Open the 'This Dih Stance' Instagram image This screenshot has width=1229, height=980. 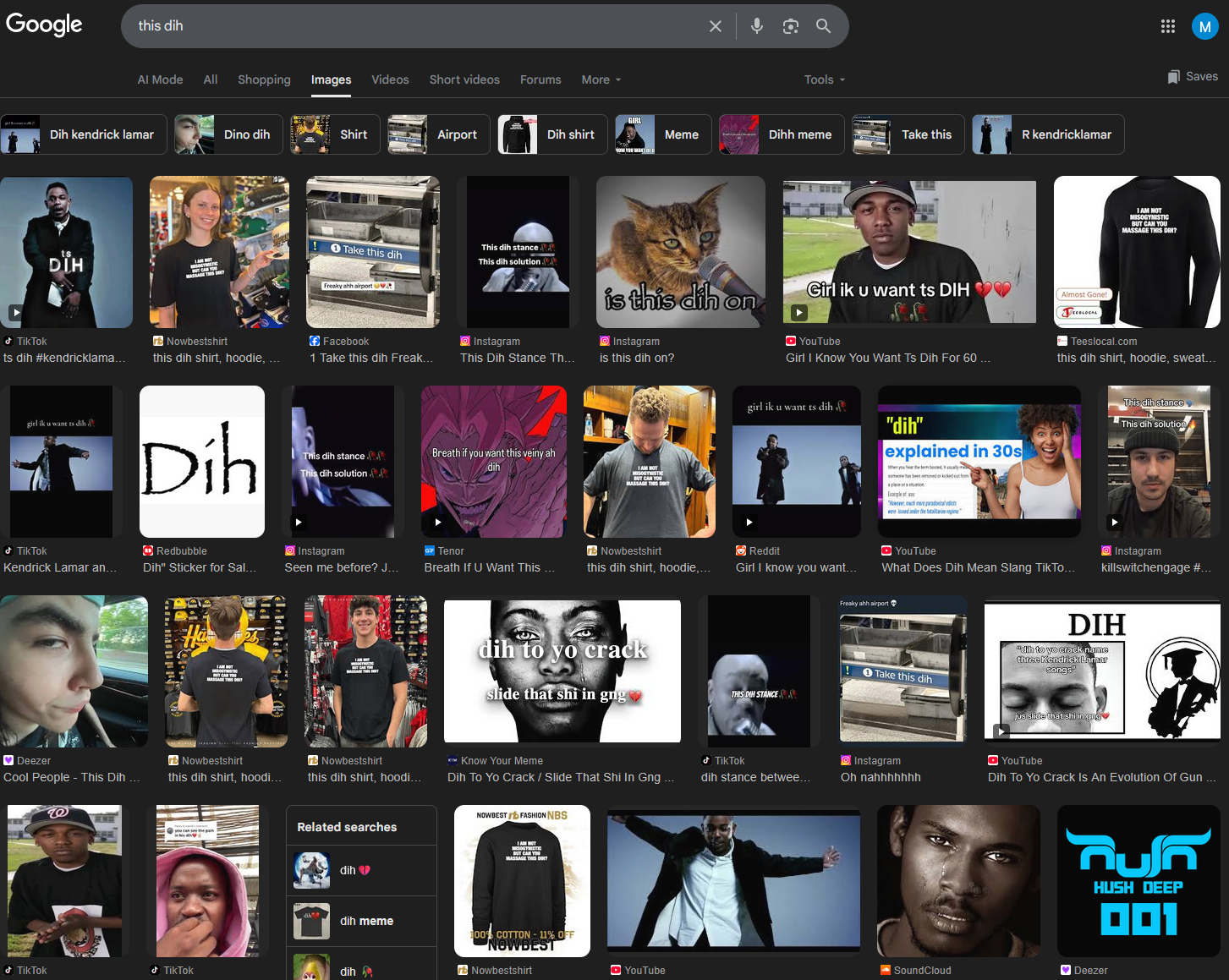pos(518,252)
